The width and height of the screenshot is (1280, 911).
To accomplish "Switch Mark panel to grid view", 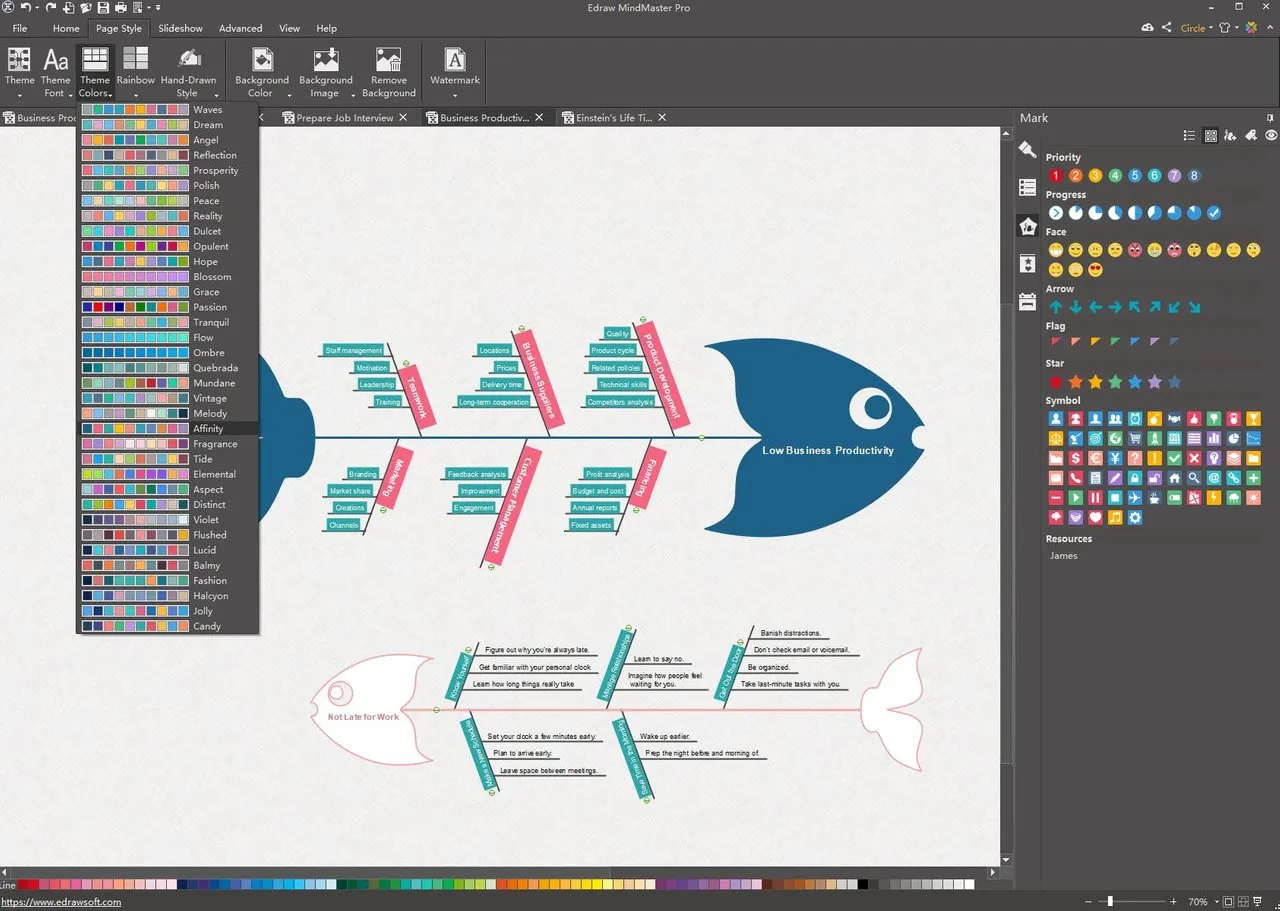I will [x=1210, y=136].
